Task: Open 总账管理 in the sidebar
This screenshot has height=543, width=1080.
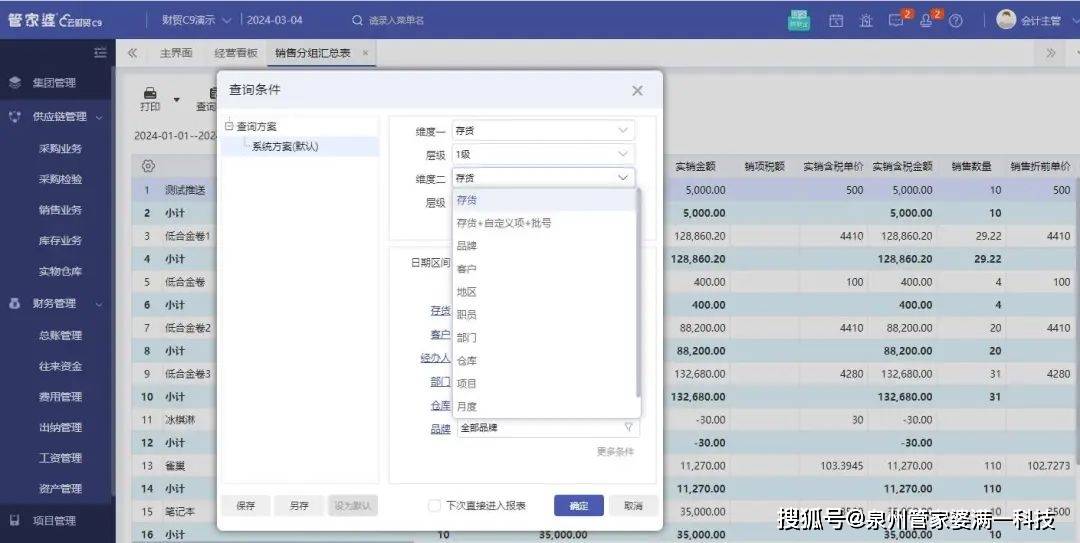Action: tap(61, 335)
